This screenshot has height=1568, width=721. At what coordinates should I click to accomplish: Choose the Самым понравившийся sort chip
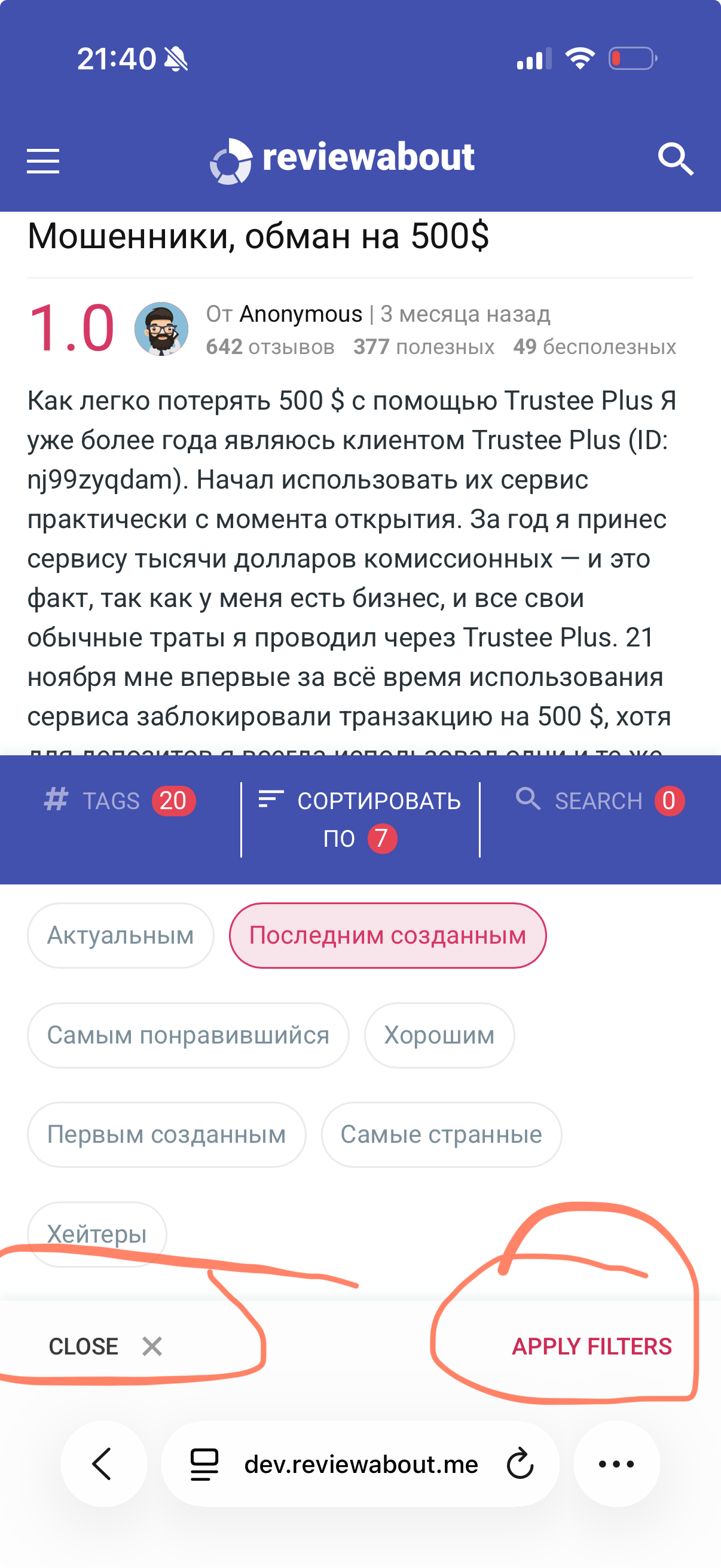[x=188, y=1035]
